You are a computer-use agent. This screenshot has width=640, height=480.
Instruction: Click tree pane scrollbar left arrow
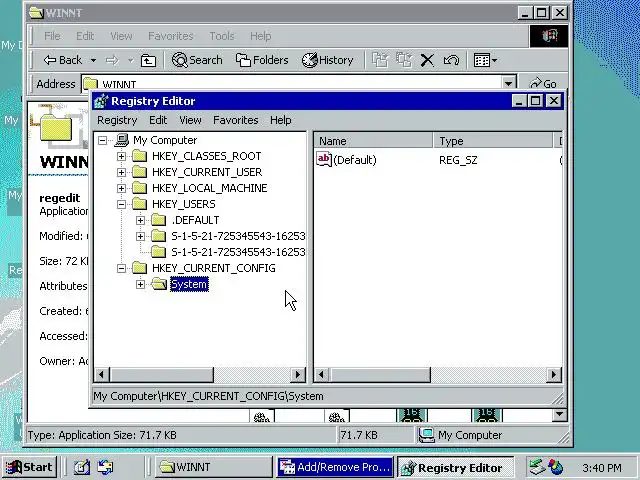(x=101, y=374)
